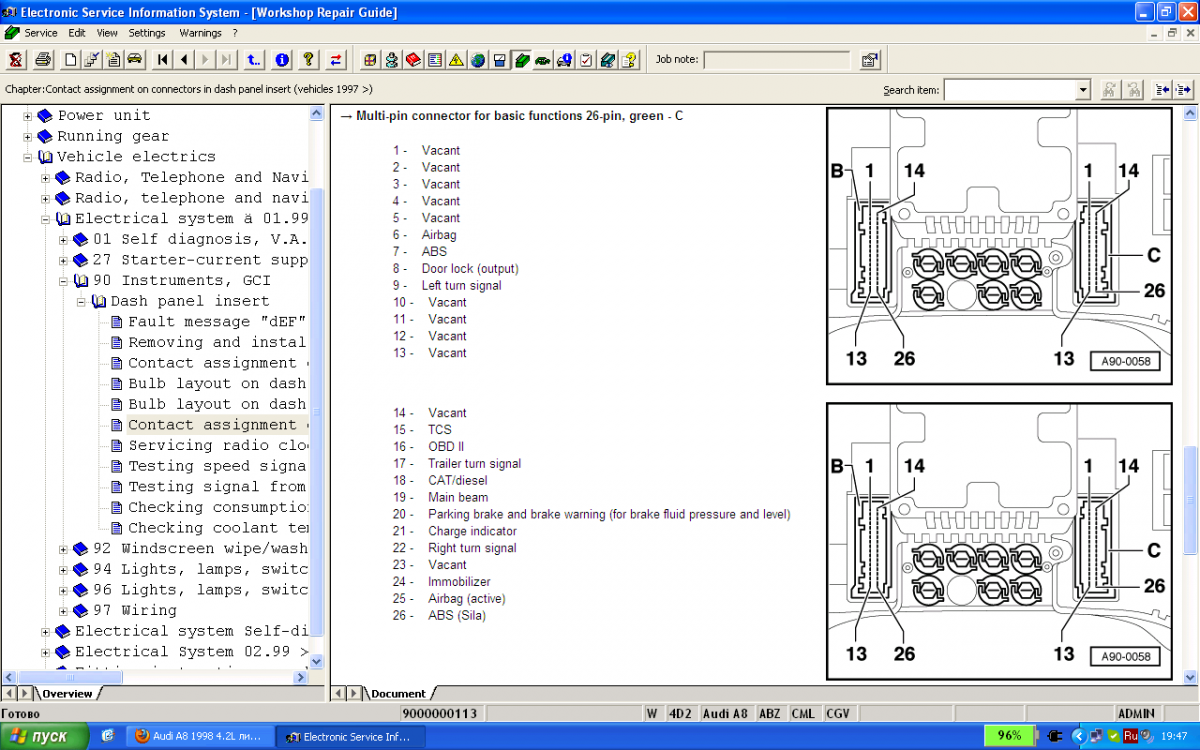Viewport: 1200px width, 750px height.
Task: Open the Search item dropdown arrow
Action: click(1082, 90)
